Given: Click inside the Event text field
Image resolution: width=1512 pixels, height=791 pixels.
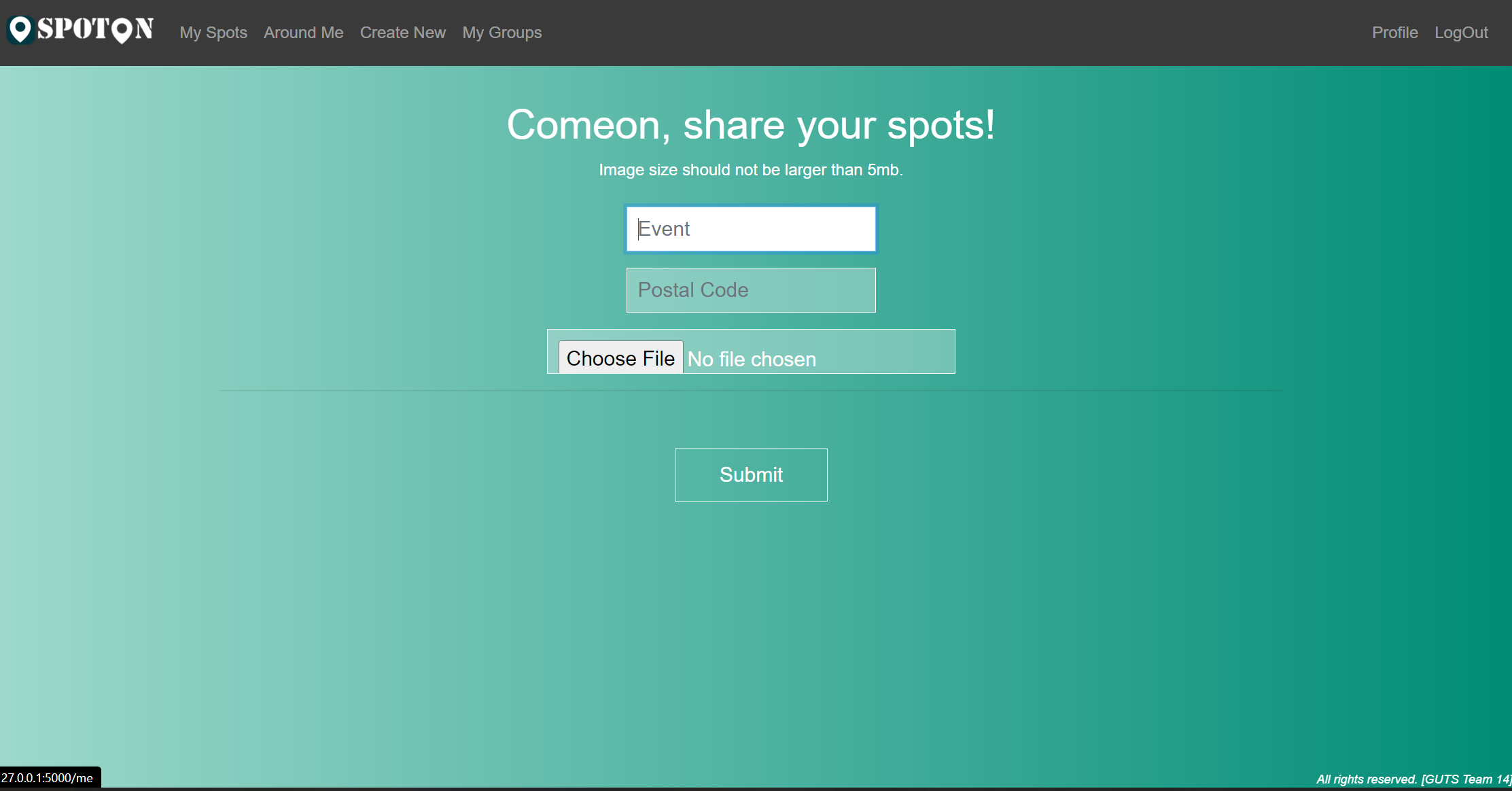Looking at the screenshot, I should (750, 229).
